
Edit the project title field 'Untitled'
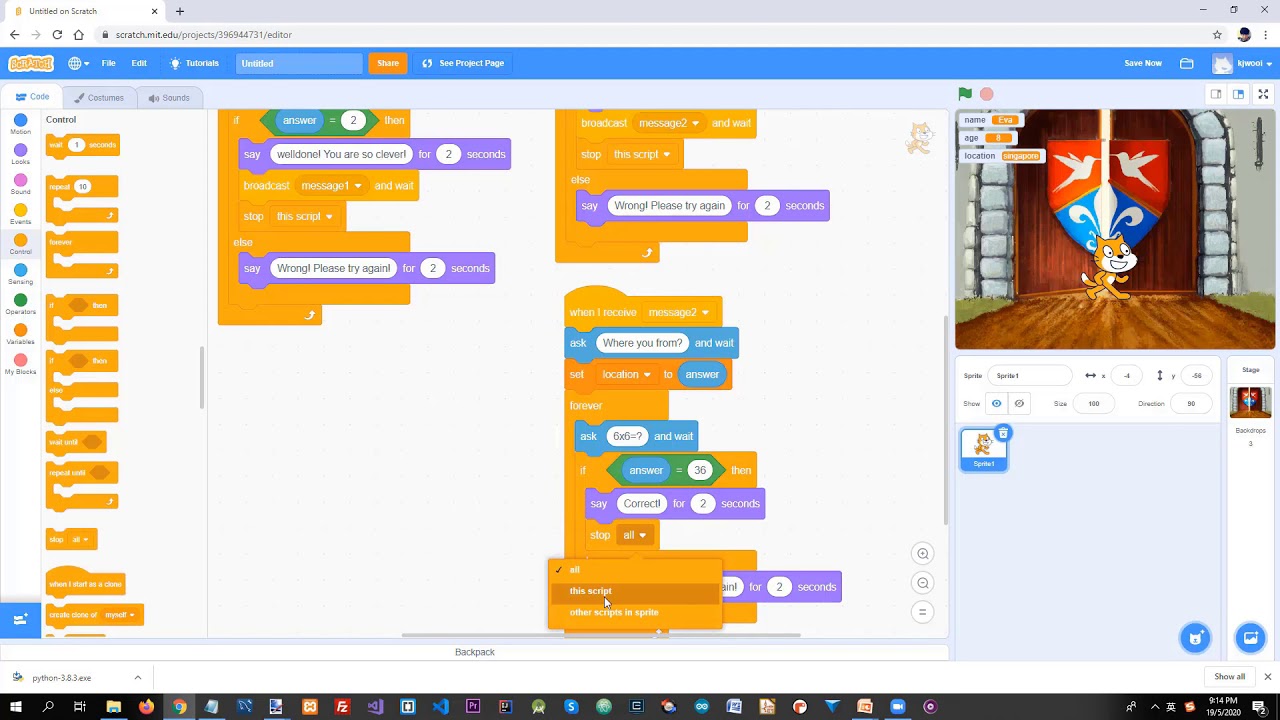pyautogui.click(x=299, y=63)
